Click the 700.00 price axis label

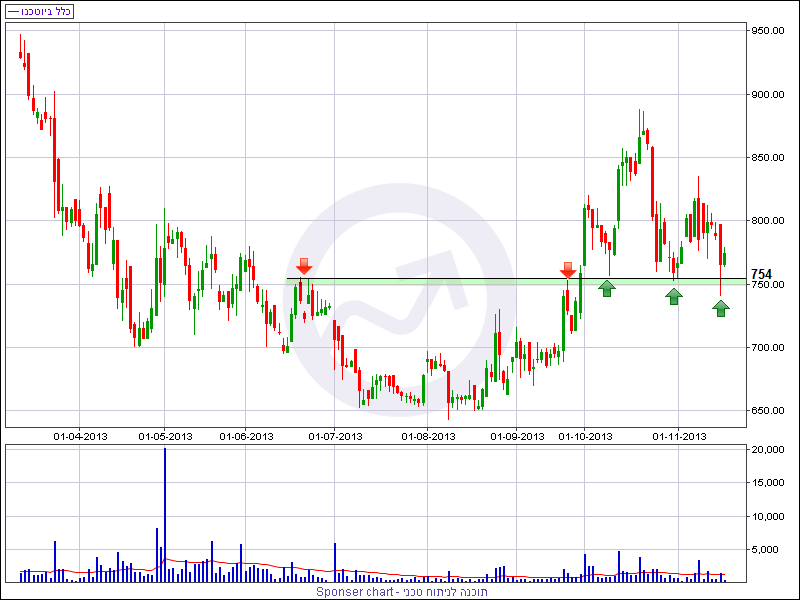click(x=767, y=347)
